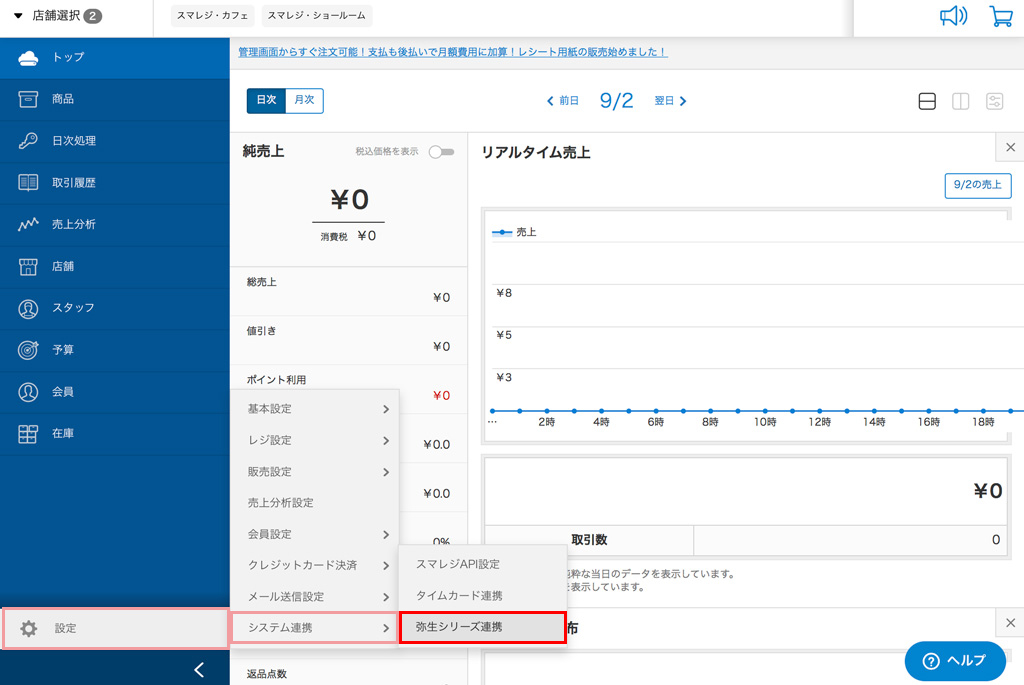This screenshot has height=685, width=1024.
Task: Click the 予算 target icon
Action: click(28, 350)
